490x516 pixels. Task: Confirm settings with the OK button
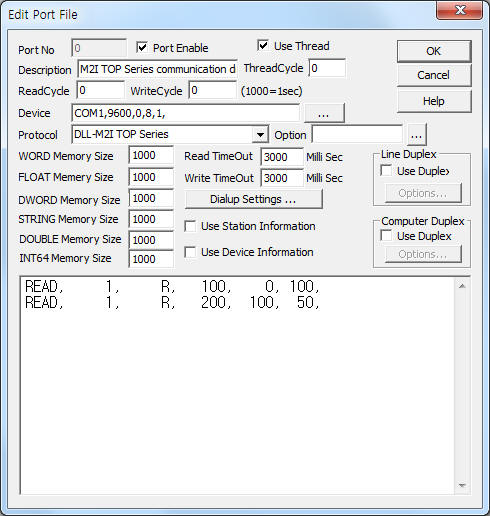point(434,51)
